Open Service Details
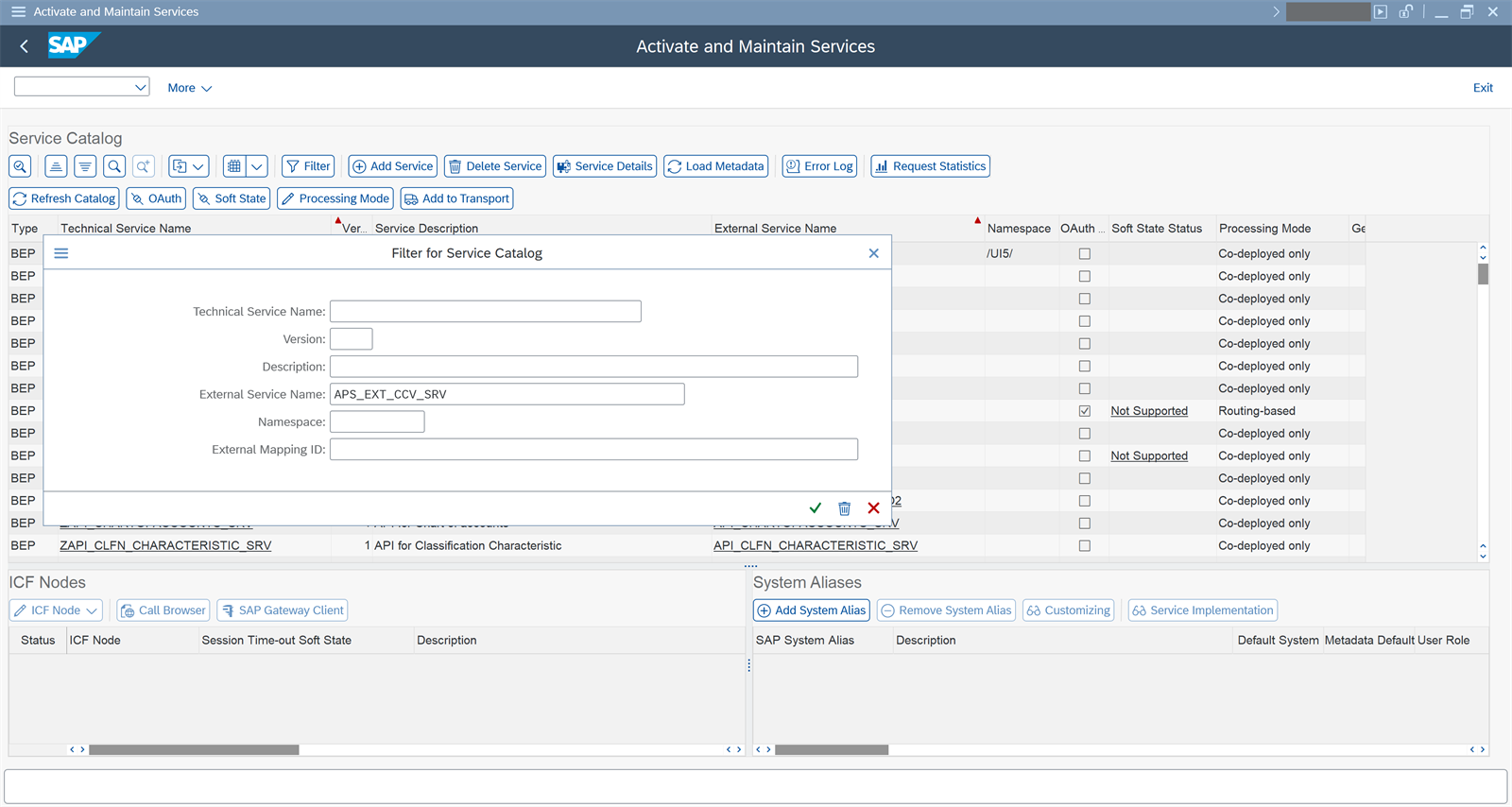The height and width of the screenshot is (807, 1512). click(x=605, y=166)
